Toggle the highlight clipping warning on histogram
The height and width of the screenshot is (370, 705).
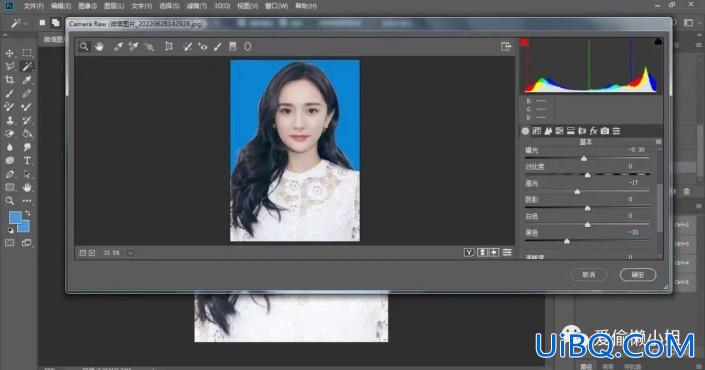click(658, 42)
